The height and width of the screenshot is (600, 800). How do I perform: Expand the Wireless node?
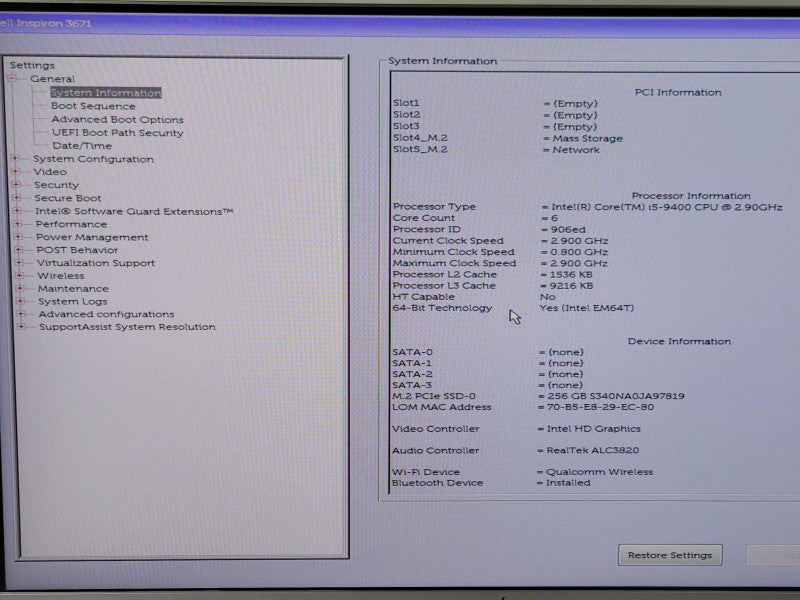point(19,276)
